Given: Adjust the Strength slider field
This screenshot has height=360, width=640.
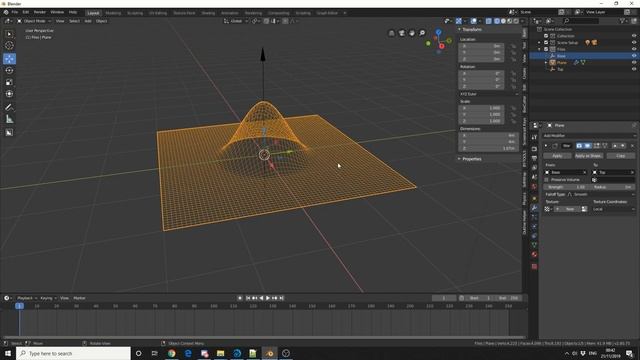Looking at the screenshot, I should pyautogui.click(x=566, y=187).
